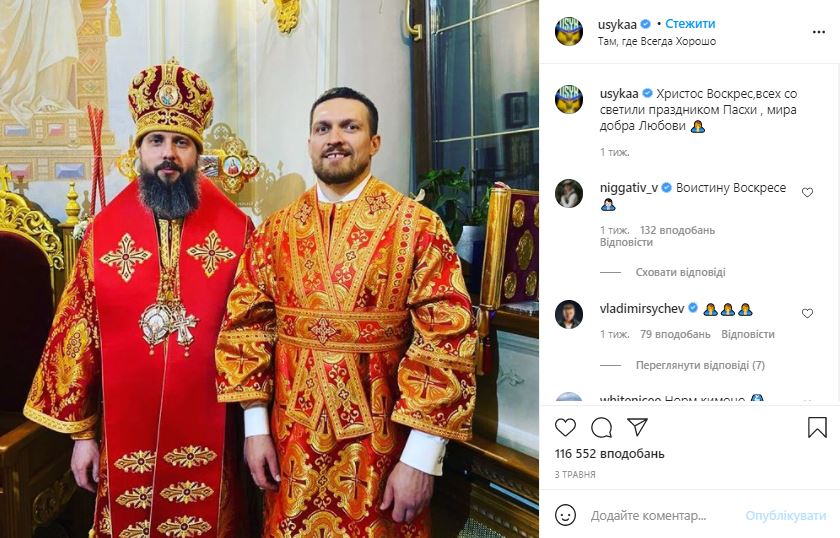Collapse replies with Сховати відповіді
840x538 pixels.
coord(680,272)
